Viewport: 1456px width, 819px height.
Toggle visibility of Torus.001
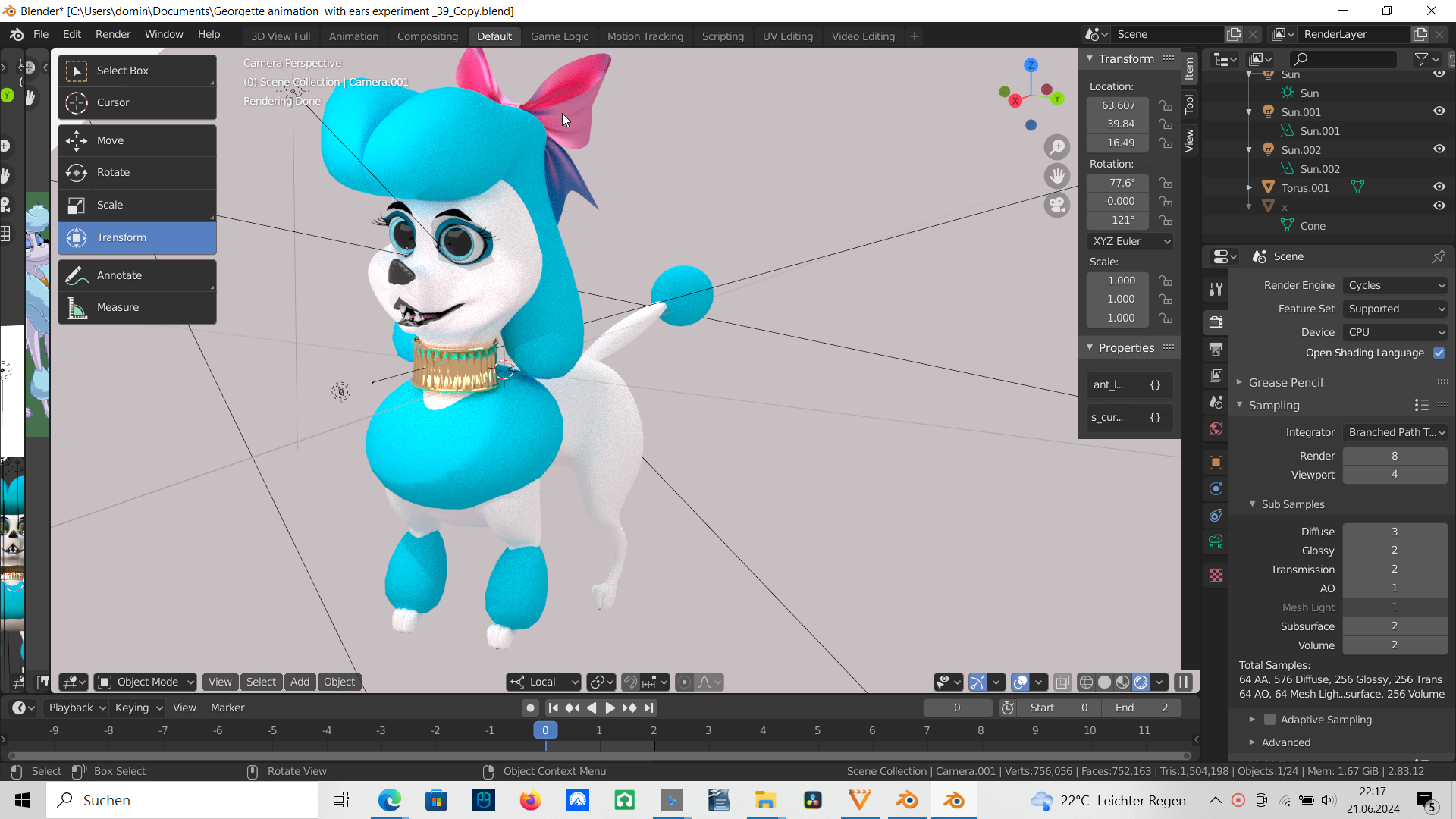tap(1440, 187)
